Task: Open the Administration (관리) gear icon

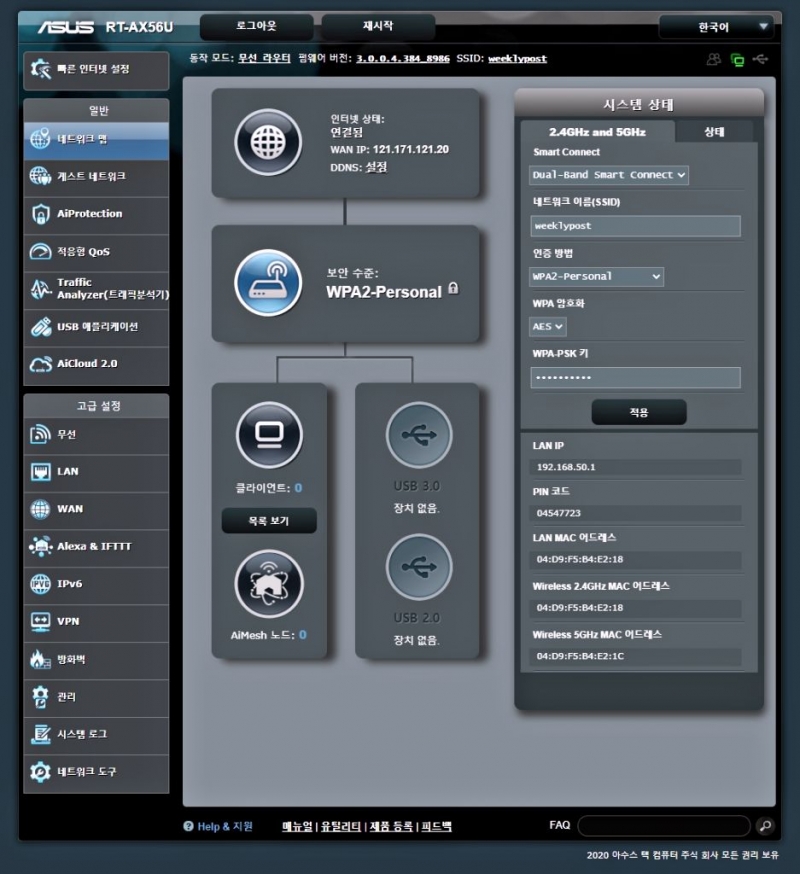Action: [x=40, y=697]
